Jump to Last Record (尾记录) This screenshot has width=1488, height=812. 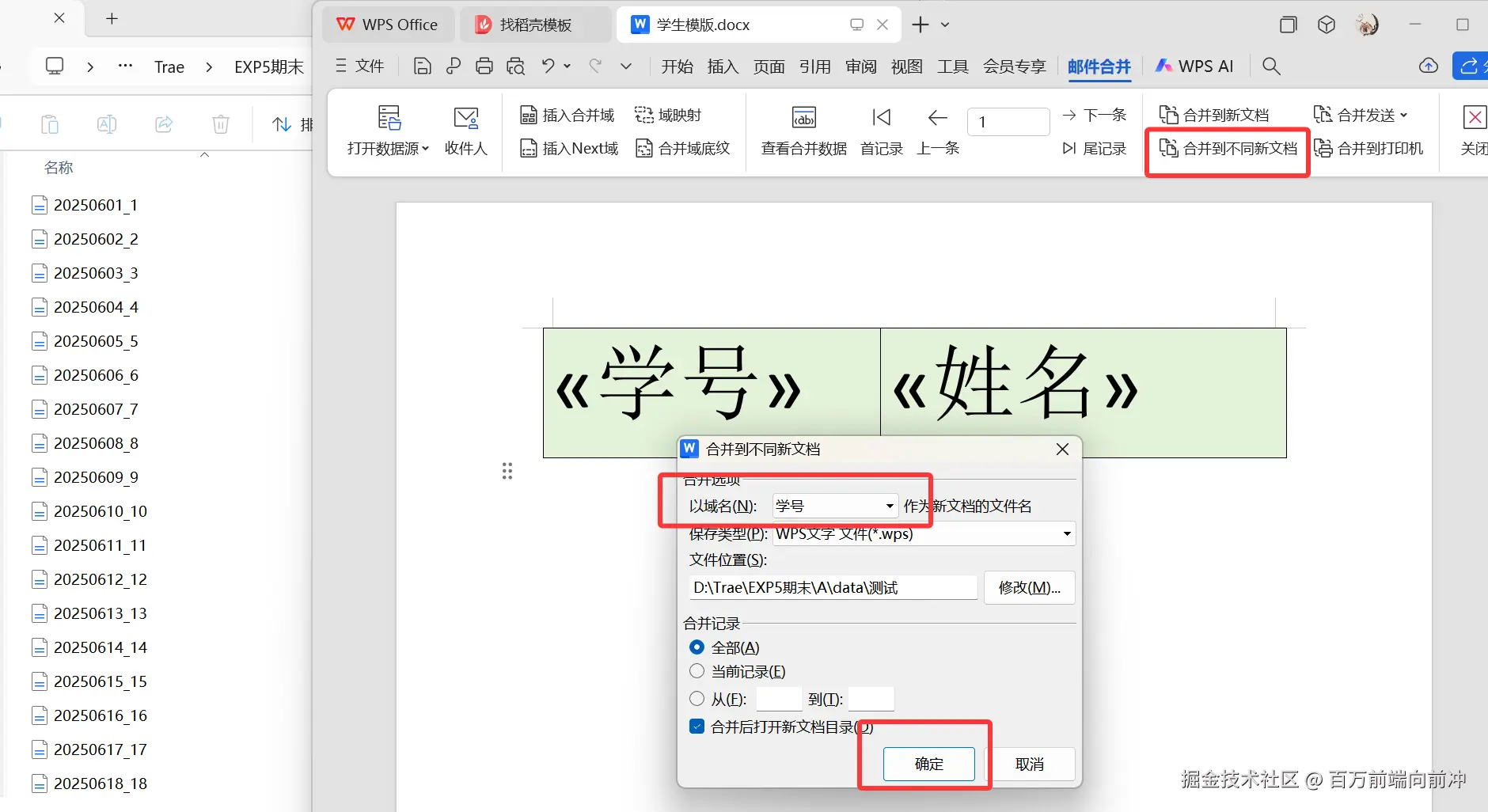(x=1095, y=149)
